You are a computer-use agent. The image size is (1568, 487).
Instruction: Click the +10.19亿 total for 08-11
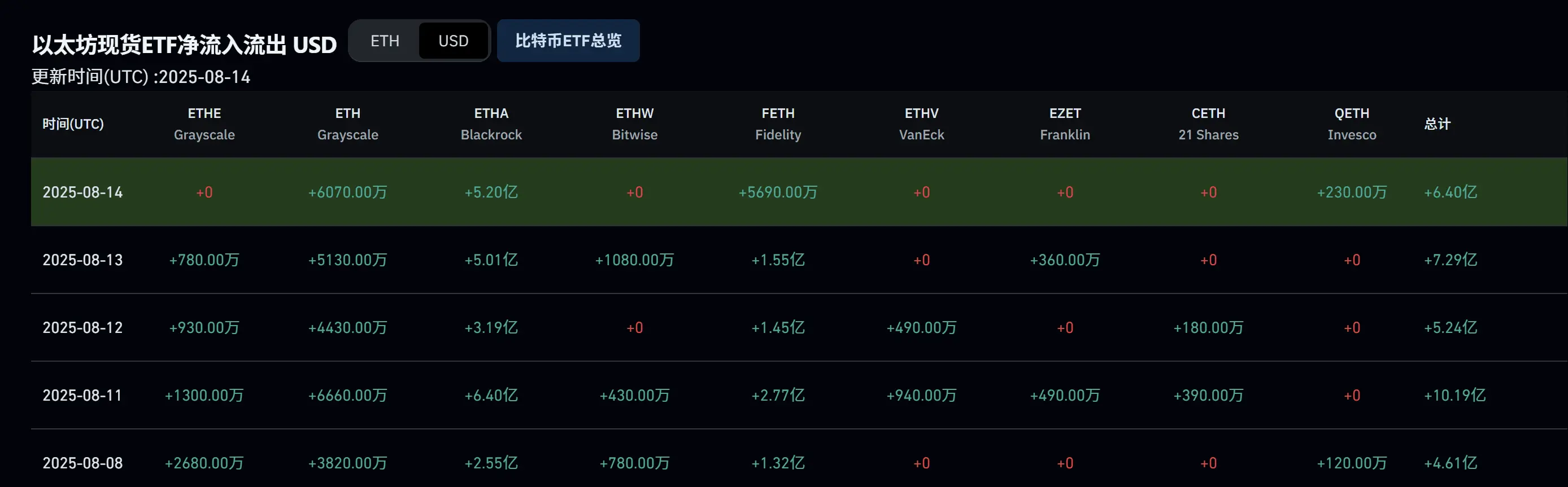1455,396
